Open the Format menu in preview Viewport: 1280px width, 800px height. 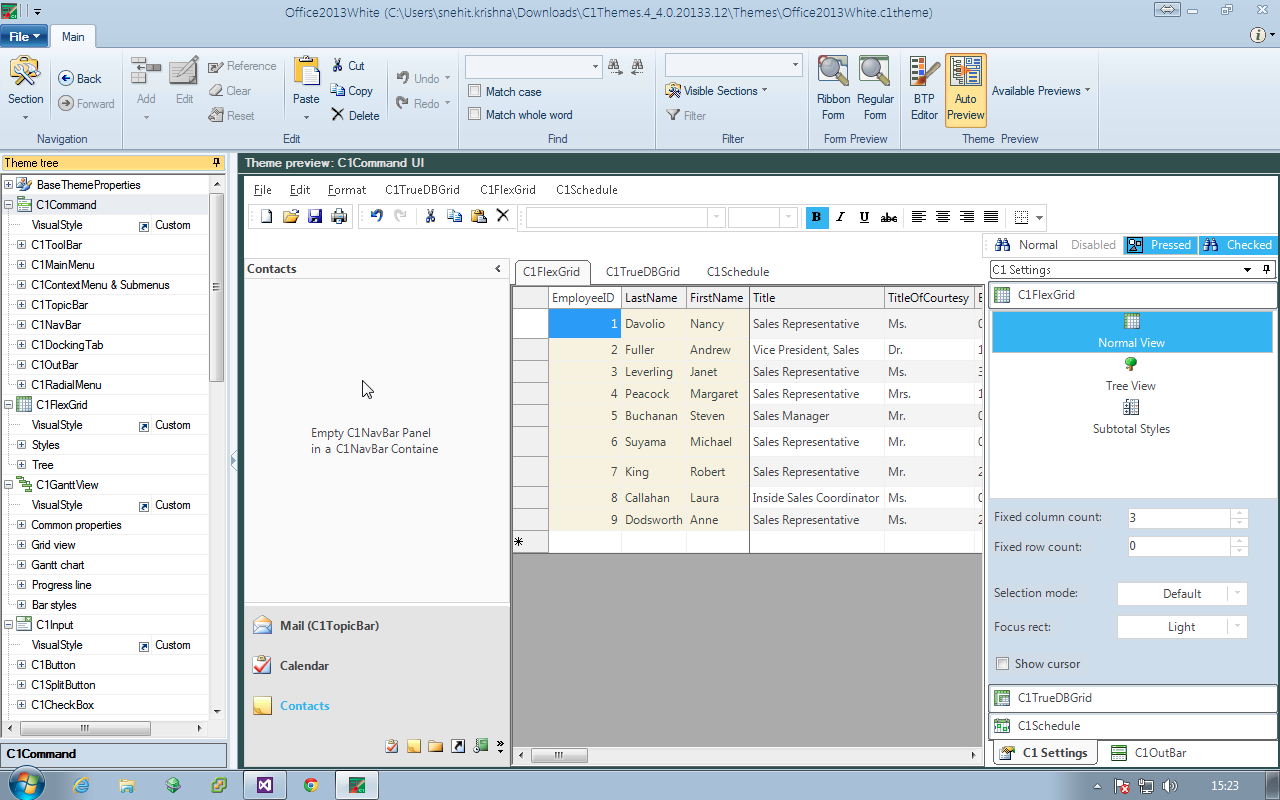(347, 190)
